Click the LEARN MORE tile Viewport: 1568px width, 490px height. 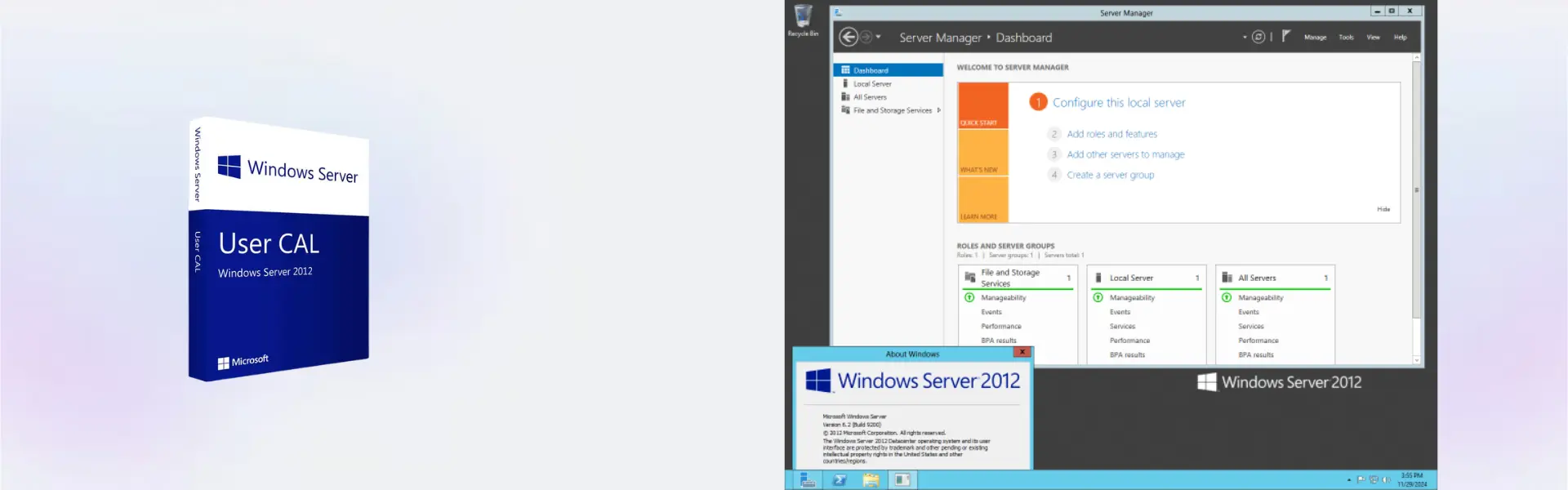tap(983, 199)
